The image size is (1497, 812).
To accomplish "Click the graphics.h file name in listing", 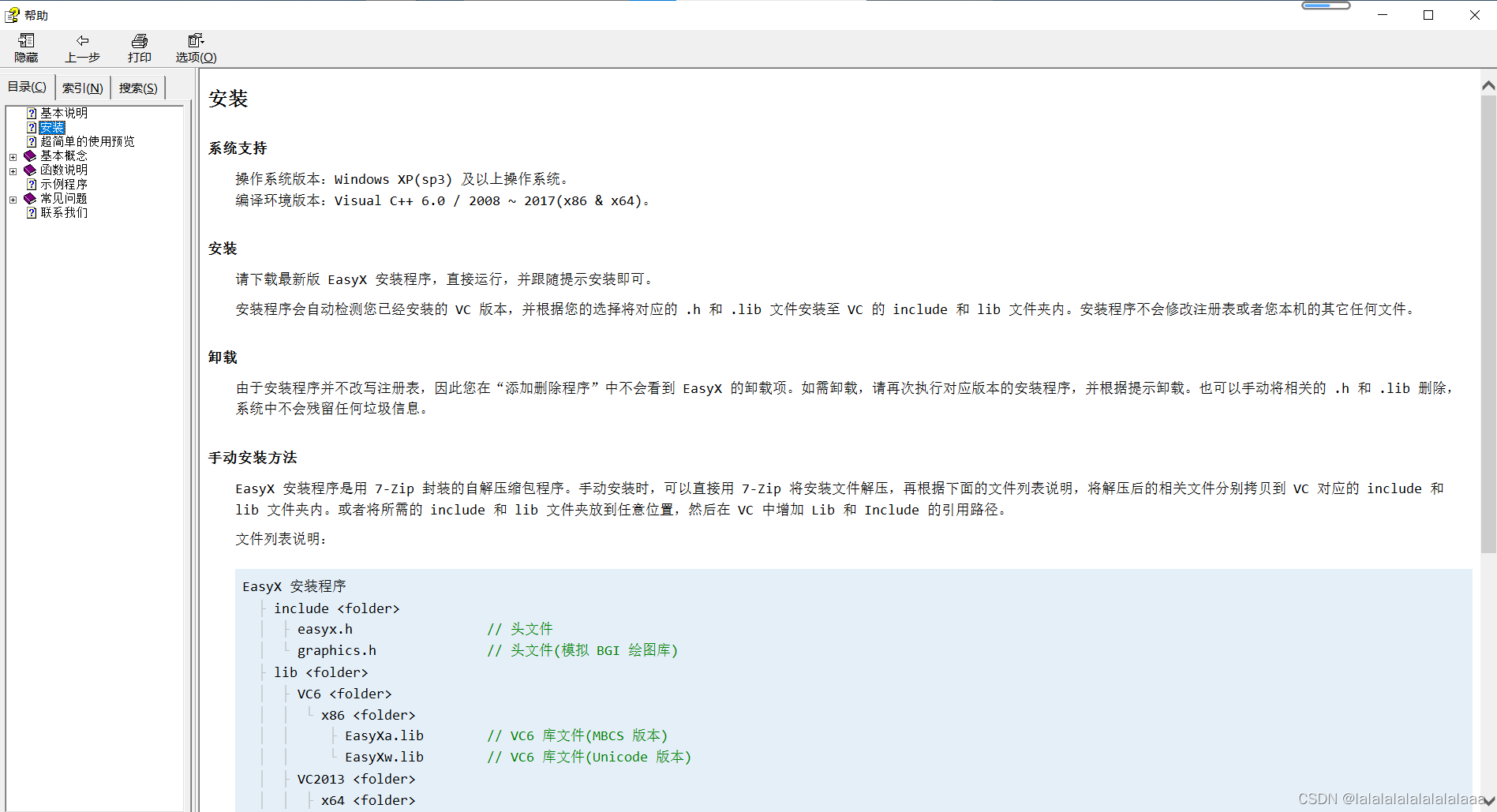I will (337, 650).
